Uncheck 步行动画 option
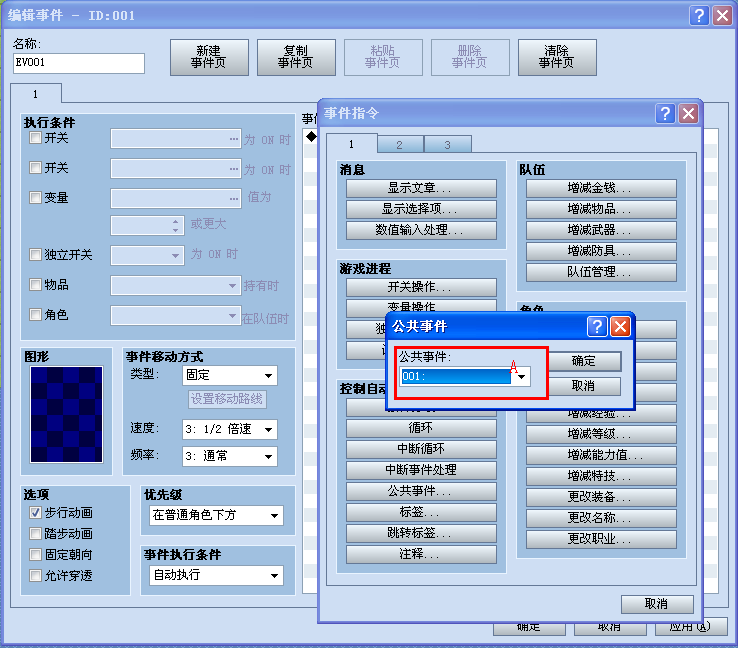The width and height of the screenshot is (738, 648). point(35,512)
